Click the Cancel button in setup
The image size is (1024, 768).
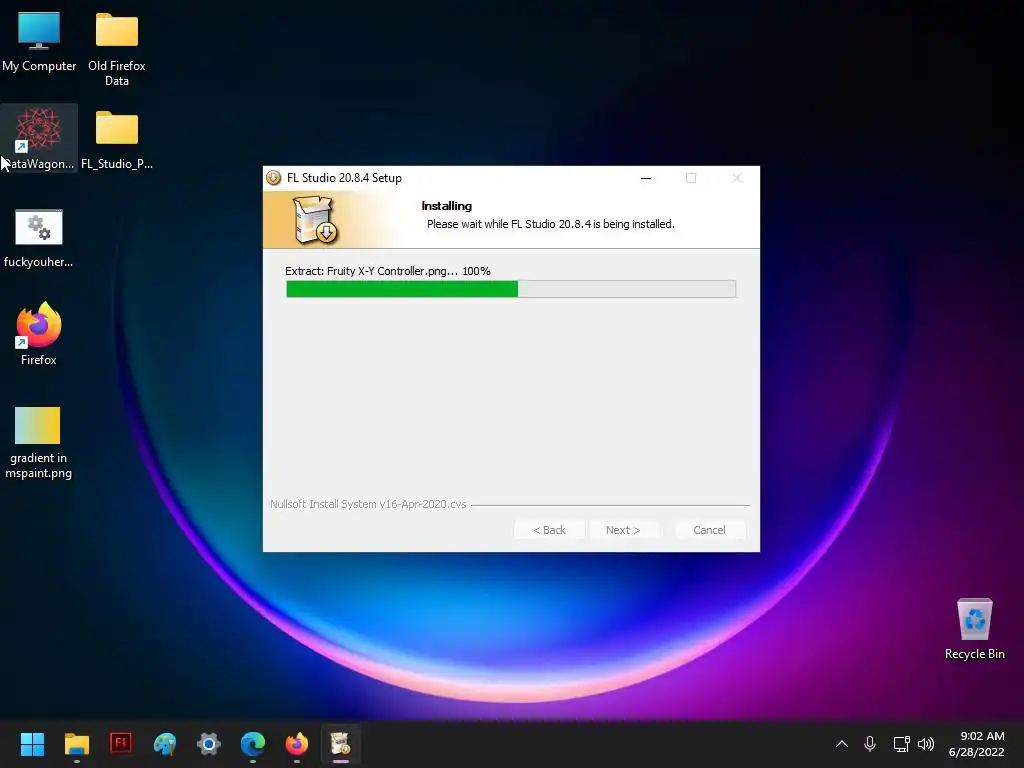[x=709, y=530]
